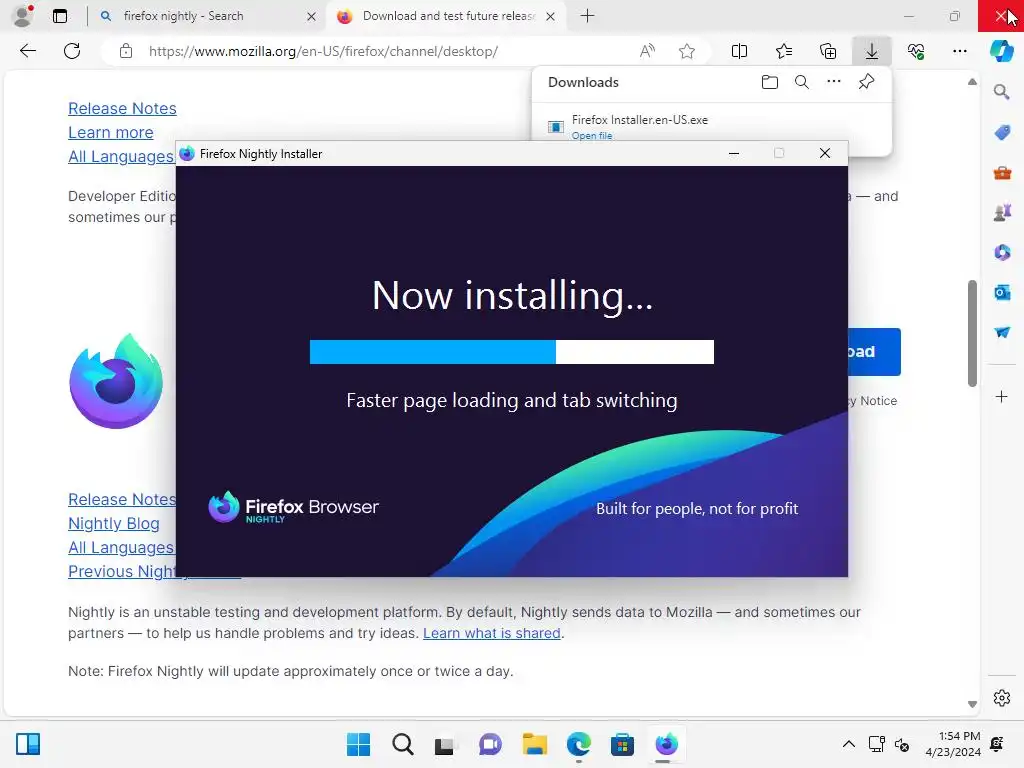1024x768 pixels.
Task: Open Chat app from taskbar
Action: click(x=490, y=744)
